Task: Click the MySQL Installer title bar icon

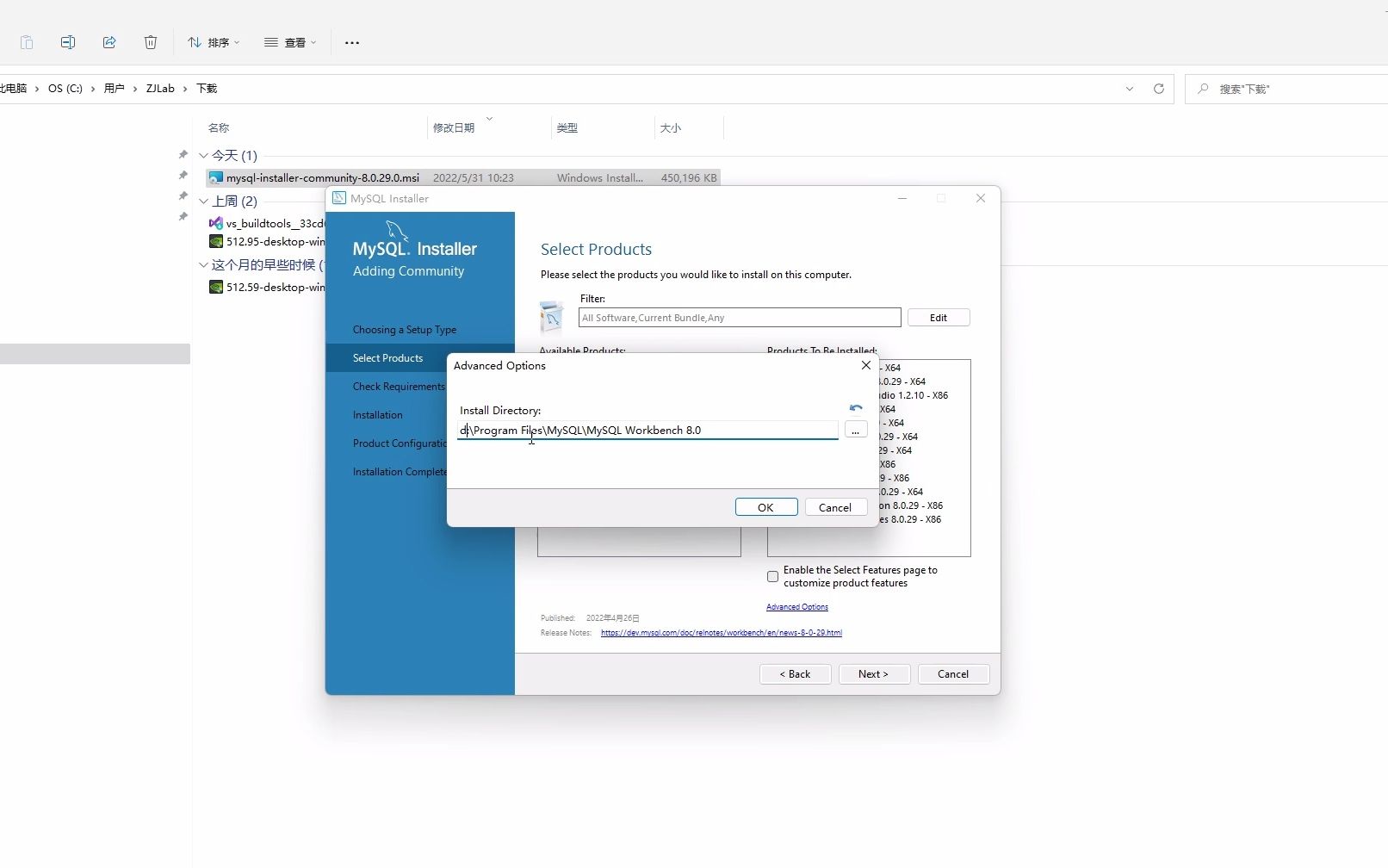Action: pos(339,198)
